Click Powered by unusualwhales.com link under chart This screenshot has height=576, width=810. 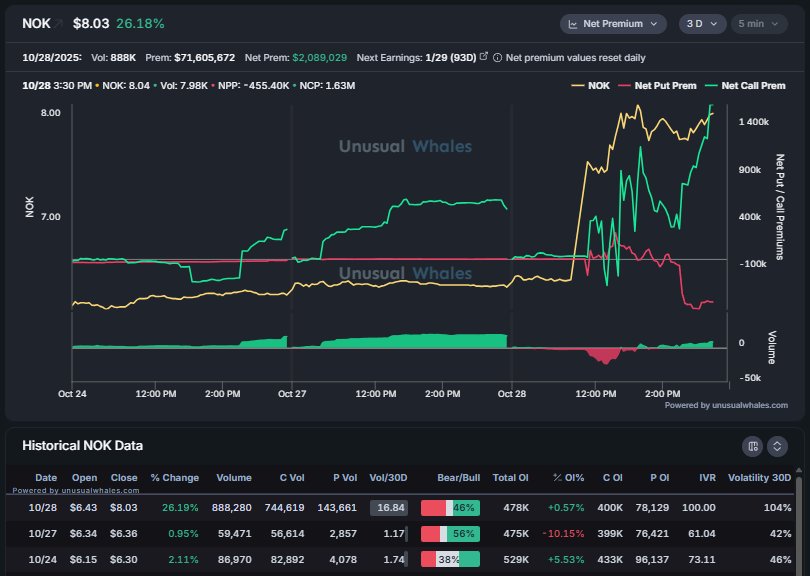pos(726,405)
